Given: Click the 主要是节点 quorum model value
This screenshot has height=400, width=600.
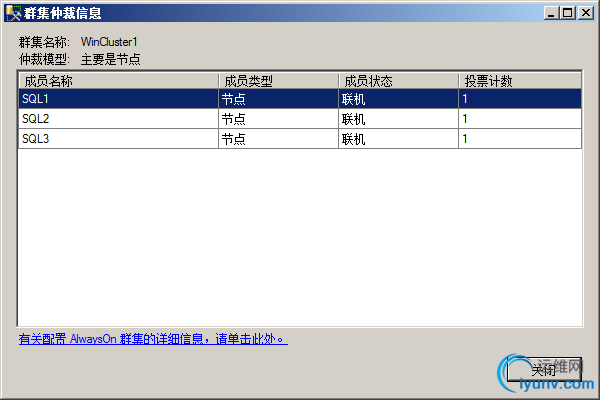Looking at the screenshot, I should 111,59.
